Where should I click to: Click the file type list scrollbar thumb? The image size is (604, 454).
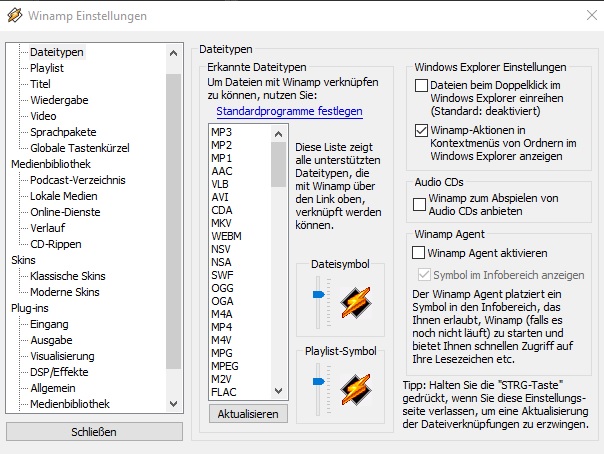pos(279,164)
